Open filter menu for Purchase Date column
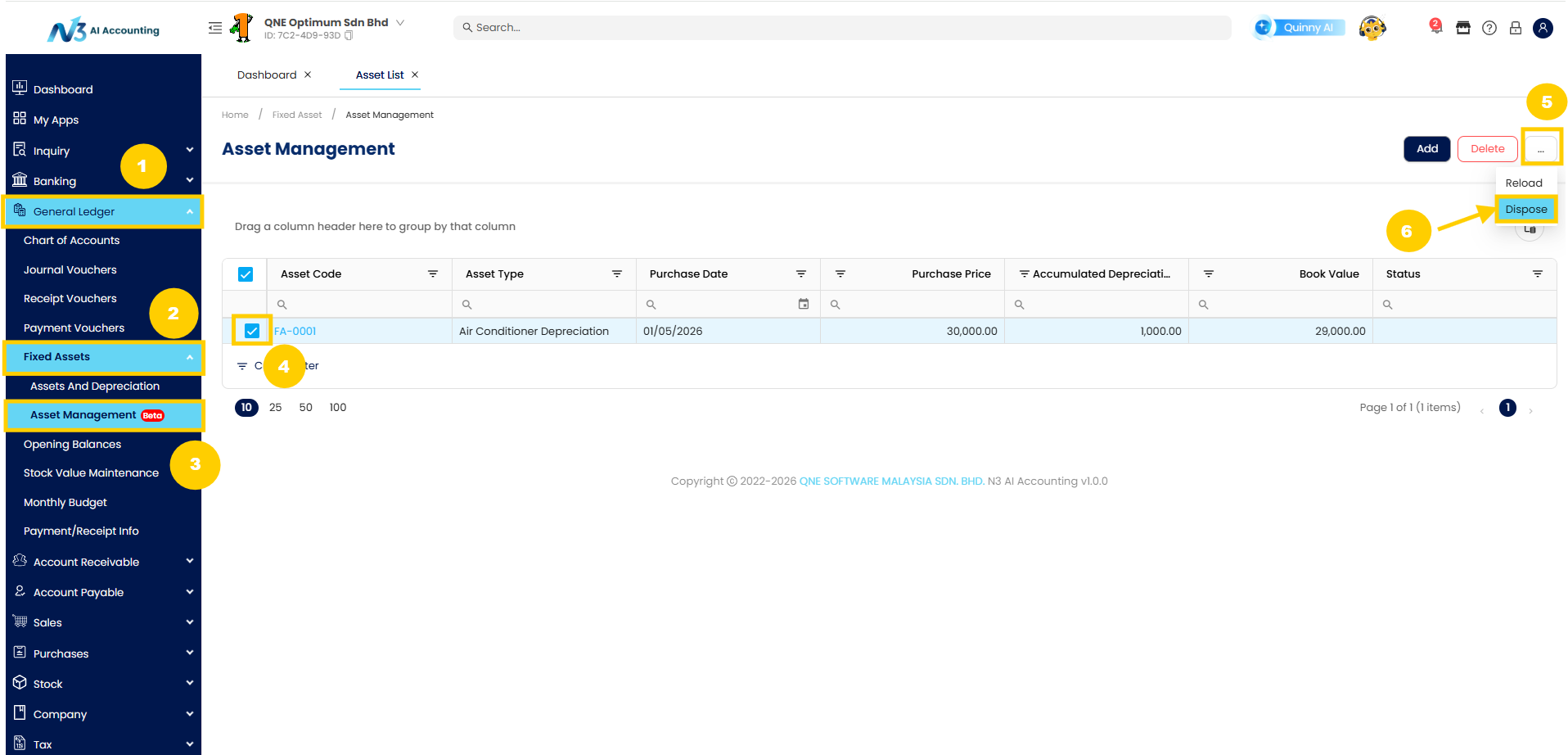 pos(801,274)
